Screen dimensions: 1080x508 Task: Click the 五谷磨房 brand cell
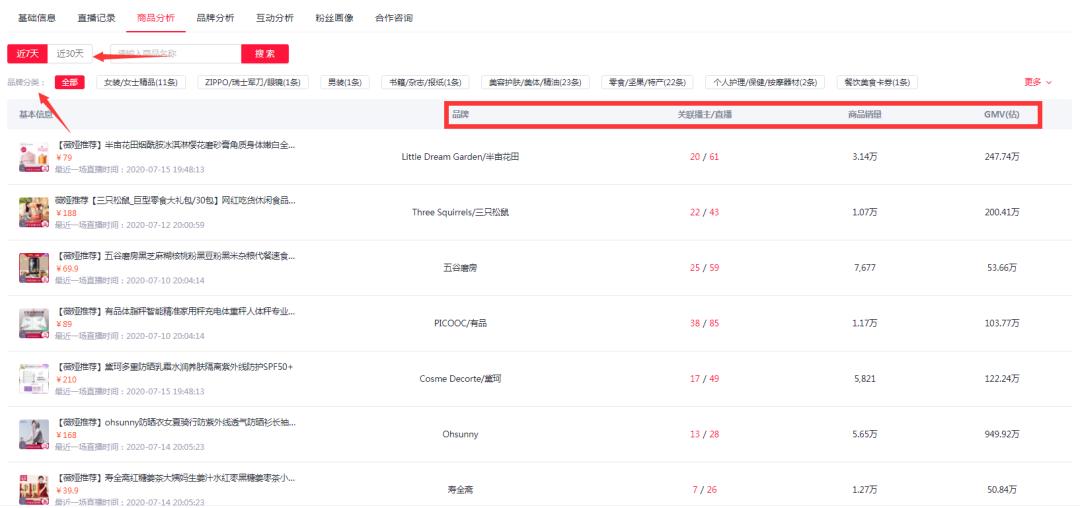click(x=460, y=268)
